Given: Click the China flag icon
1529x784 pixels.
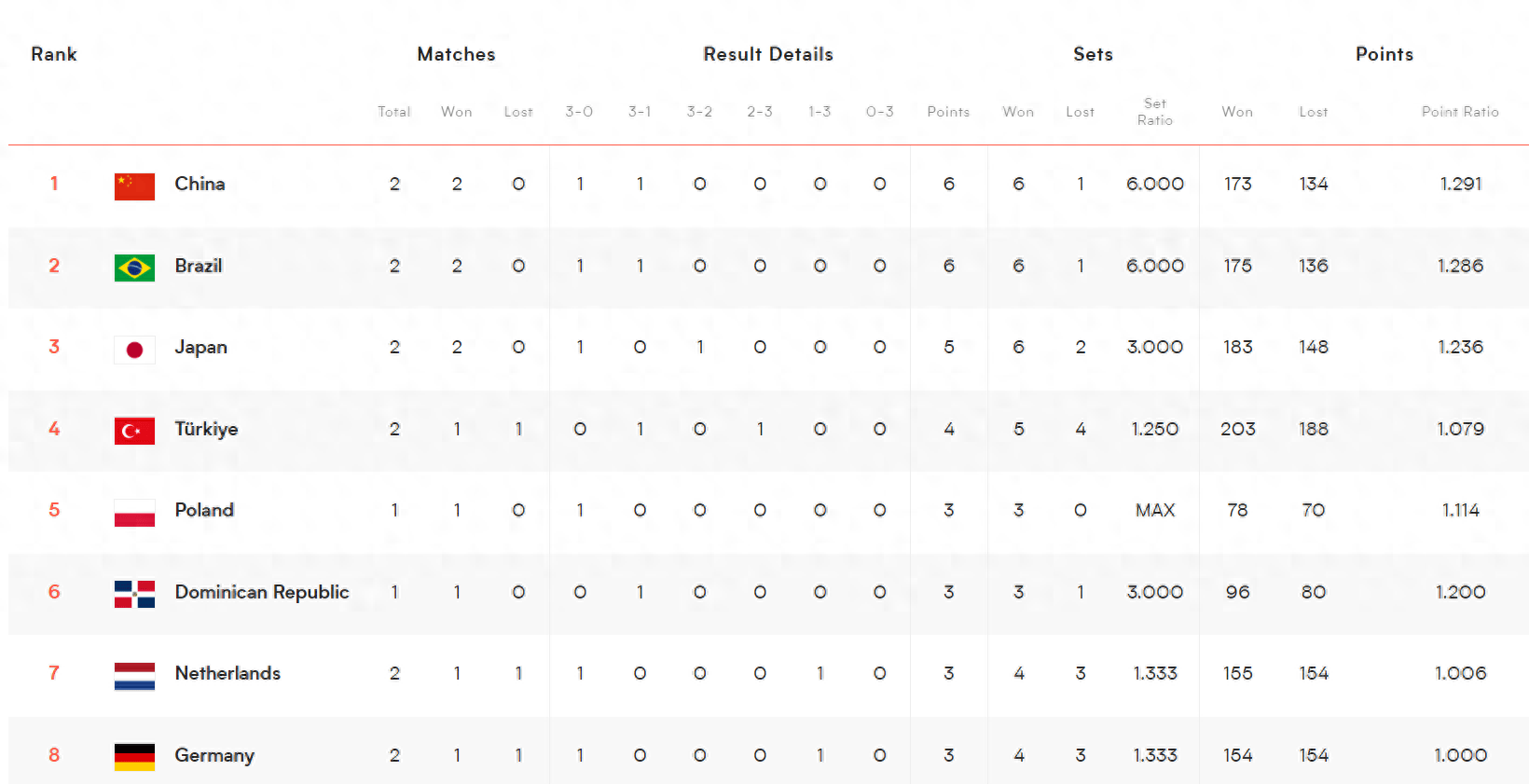Looking at the screenshot, I should point(134,186).
